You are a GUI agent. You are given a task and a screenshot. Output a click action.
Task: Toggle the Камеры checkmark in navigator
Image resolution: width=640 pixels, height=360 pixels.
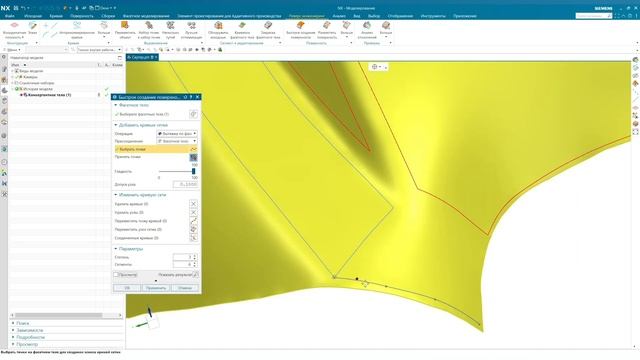[17, 77]
